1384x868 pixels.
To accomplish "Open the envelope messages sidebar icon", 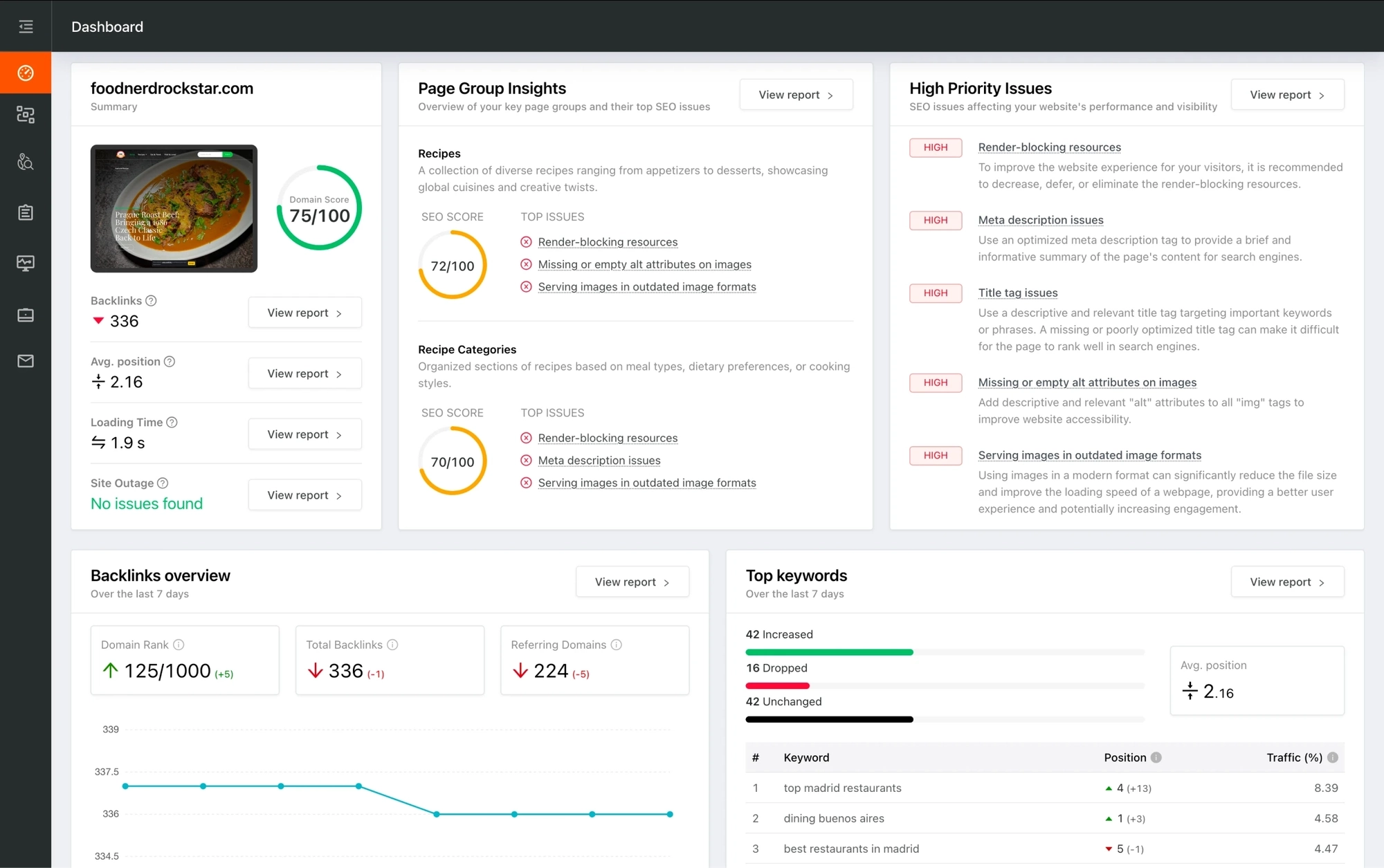I will point(26,360).
